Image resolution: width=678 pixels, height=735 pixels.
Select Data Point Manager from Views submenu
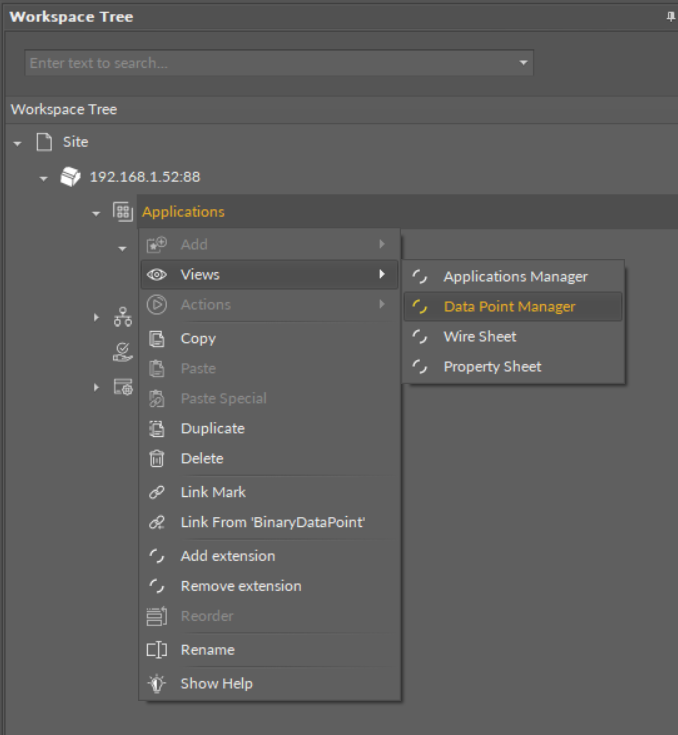(x=509, y=307)
